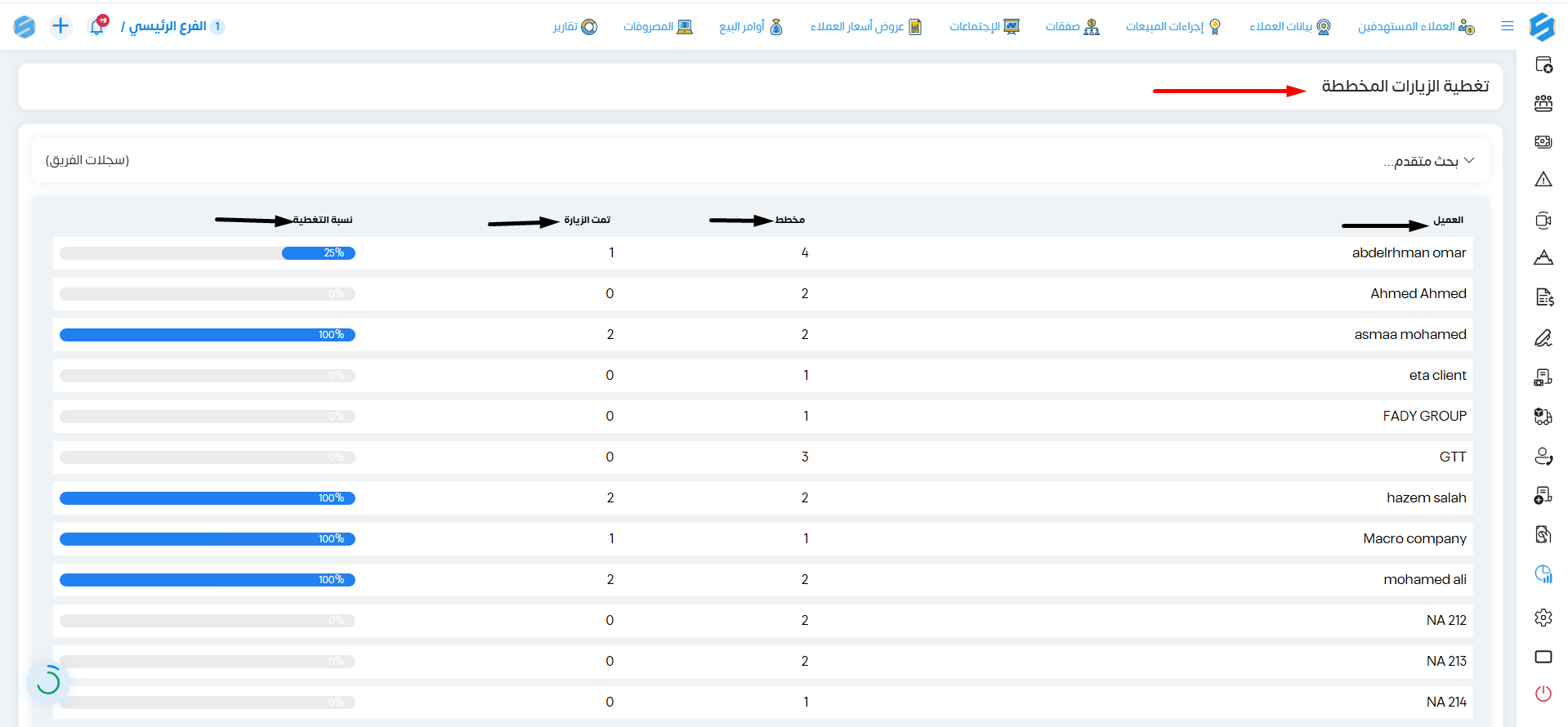Click the نسبة التغطية column header
Screen dimensions: 1568x727
pos(323,220)
